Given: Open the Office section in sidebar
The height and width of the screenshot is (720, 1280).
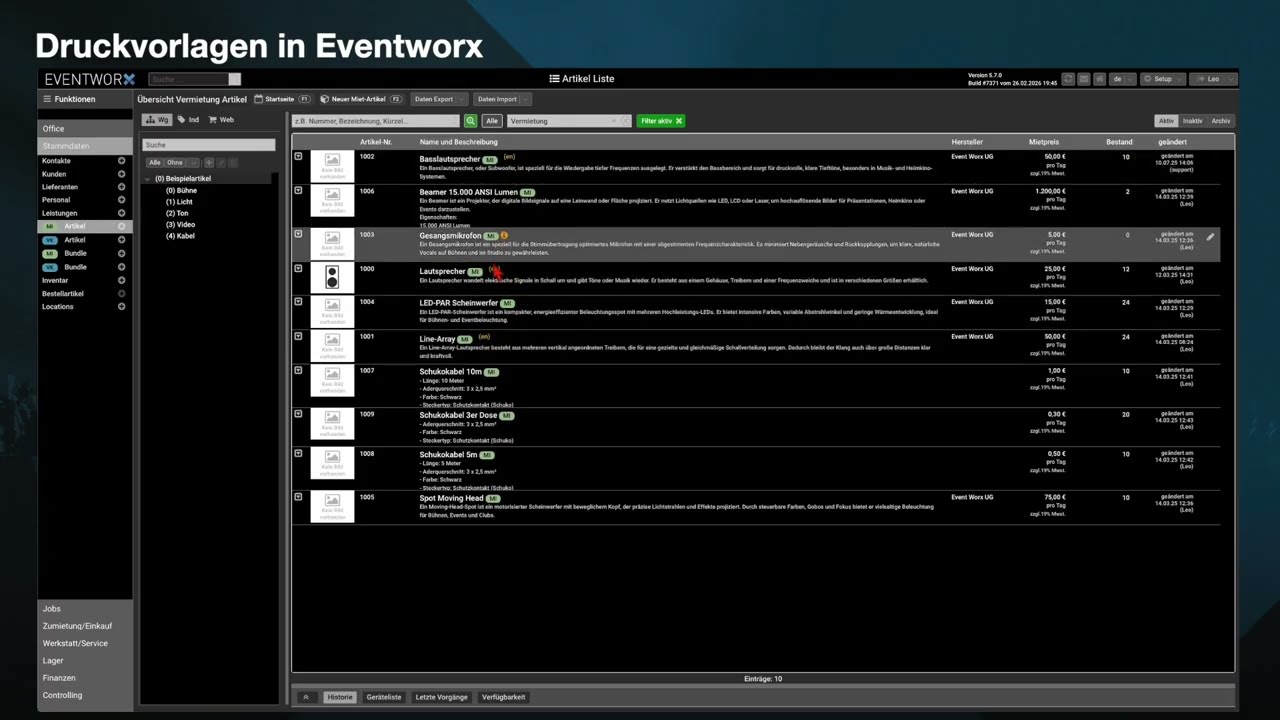Looking at the screenshot, I should tap(85, 129).
